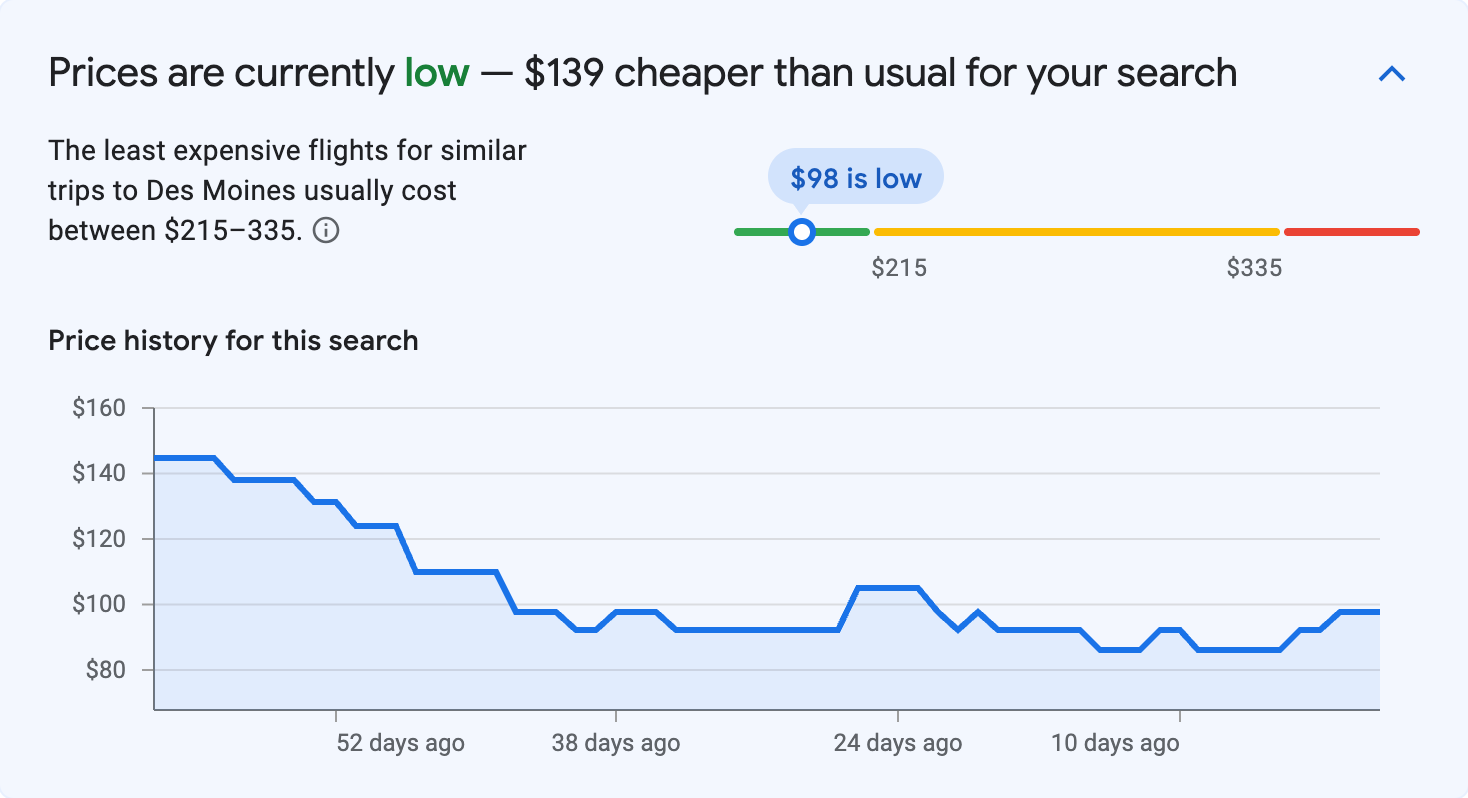1468x798 pixels.
Task: Click the '10 days ago' axis label
Action: click(1115, 743)
